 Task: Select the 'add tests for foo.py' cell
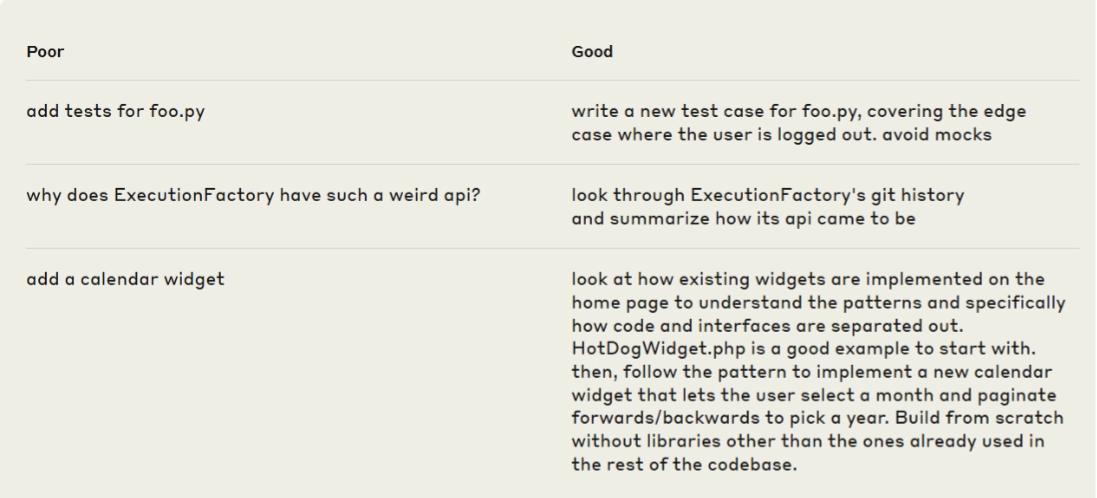click(x=115, y=111)
